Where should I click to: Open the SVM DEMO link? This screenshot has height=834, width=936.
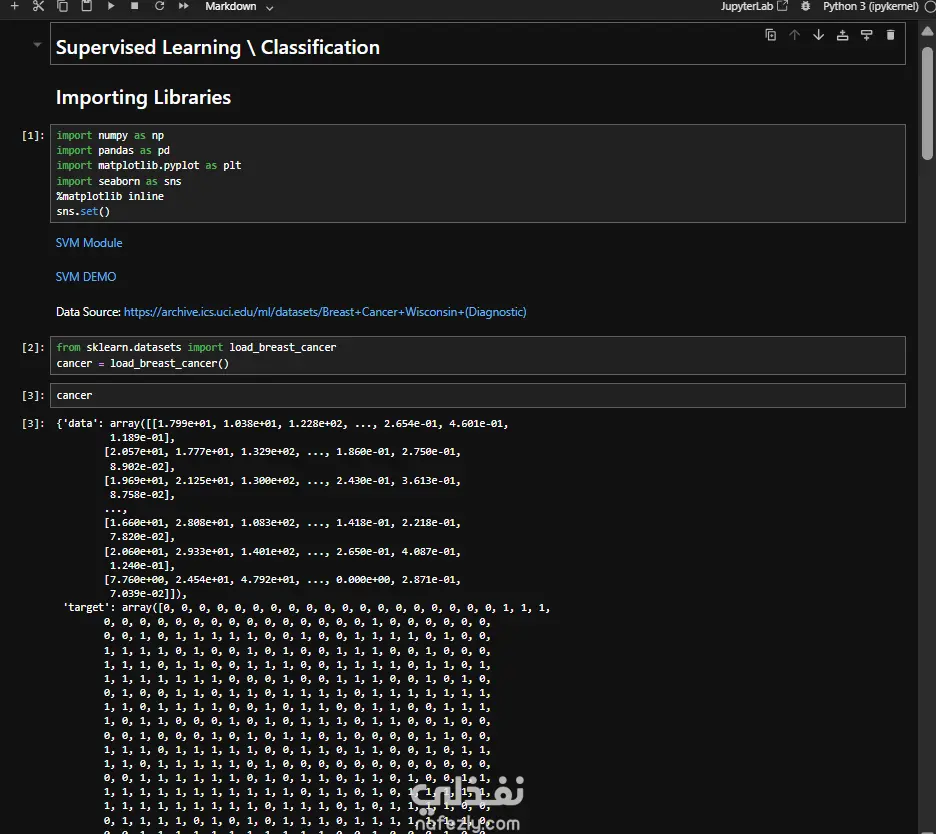point(86,277)
